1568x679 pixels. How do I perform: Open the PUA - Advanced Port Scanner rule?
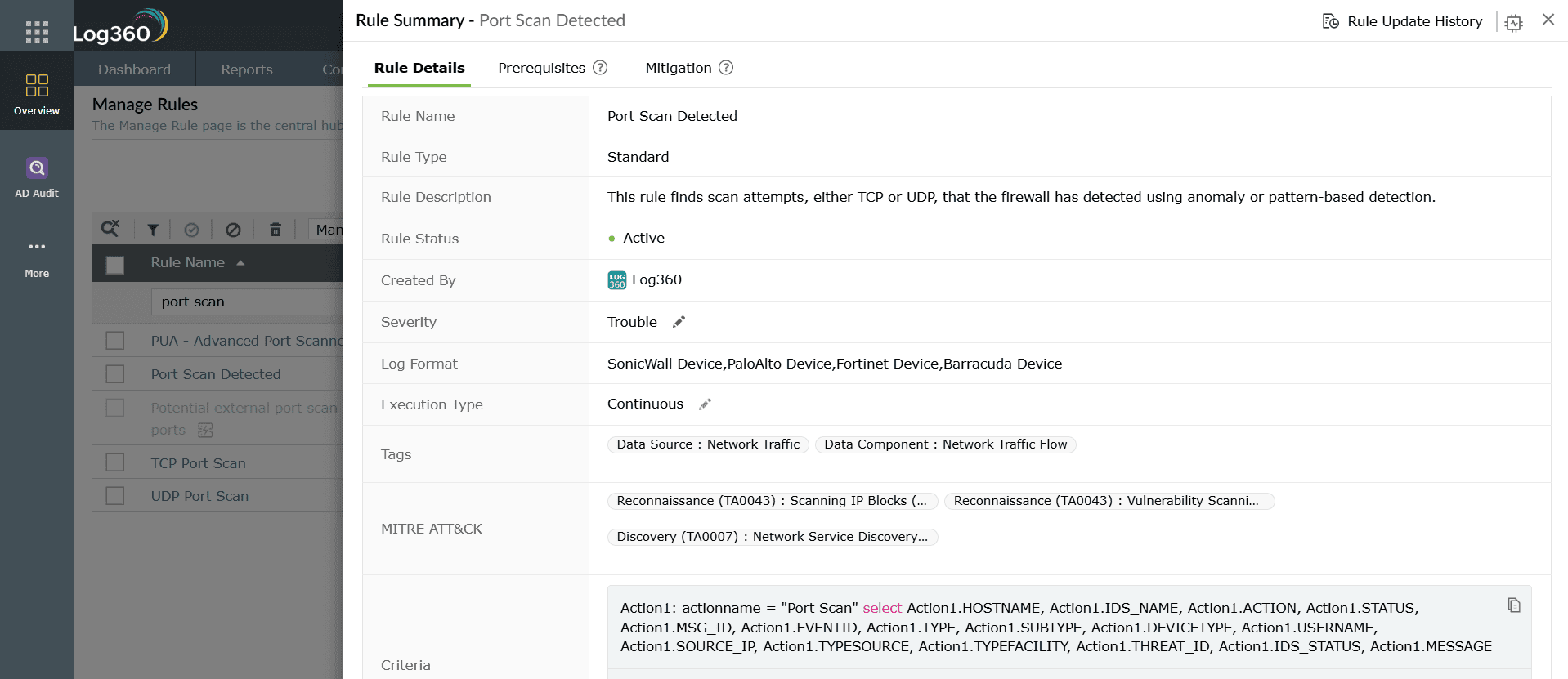(x=247, y=341)
